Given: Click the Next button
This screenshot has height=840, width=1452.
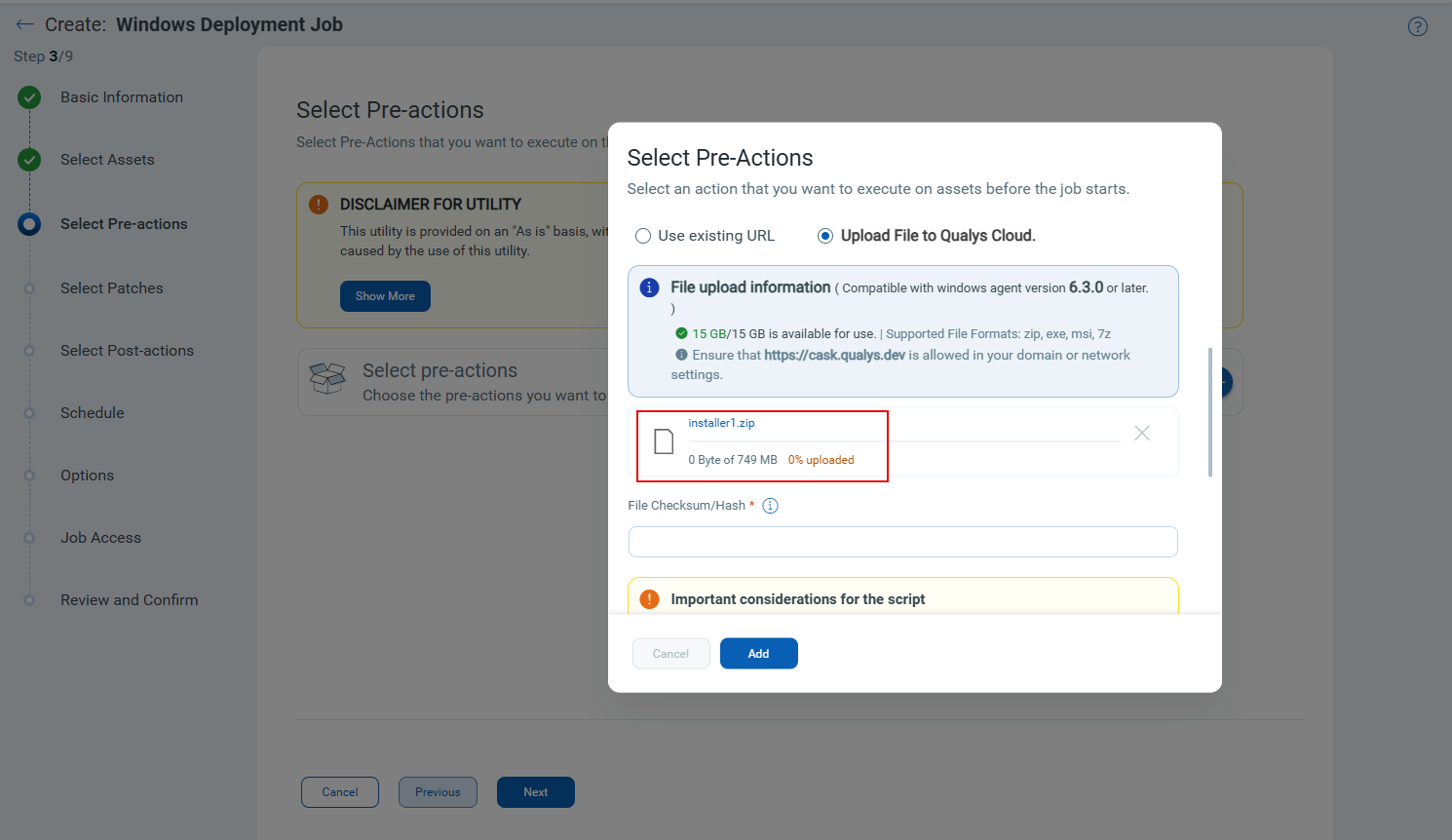Looking at the screenshot, I should (x=535, y=792).
